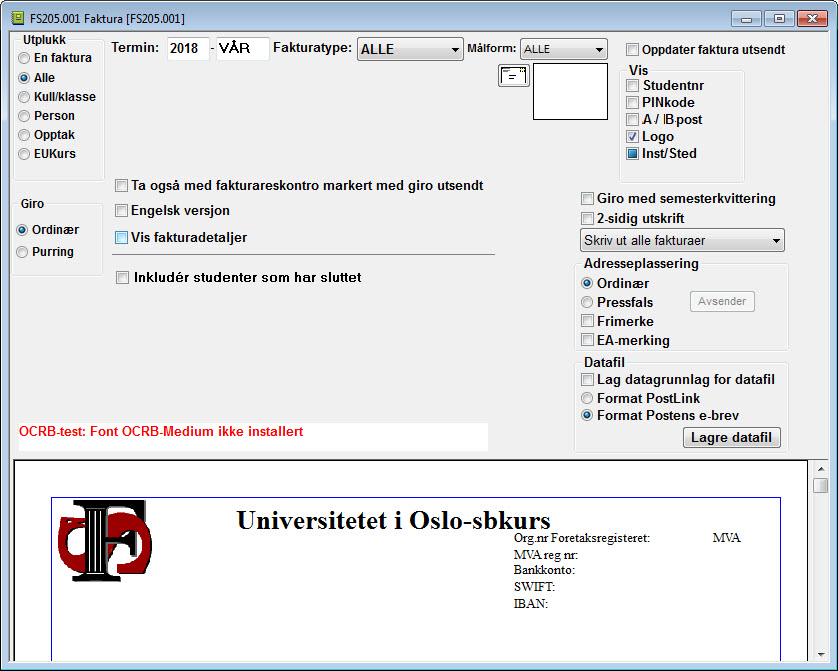Click the FS205.001 Faktura window title icon
This screenshot has height=671, width=838.
pyautogui.click(x=18, y=18)
